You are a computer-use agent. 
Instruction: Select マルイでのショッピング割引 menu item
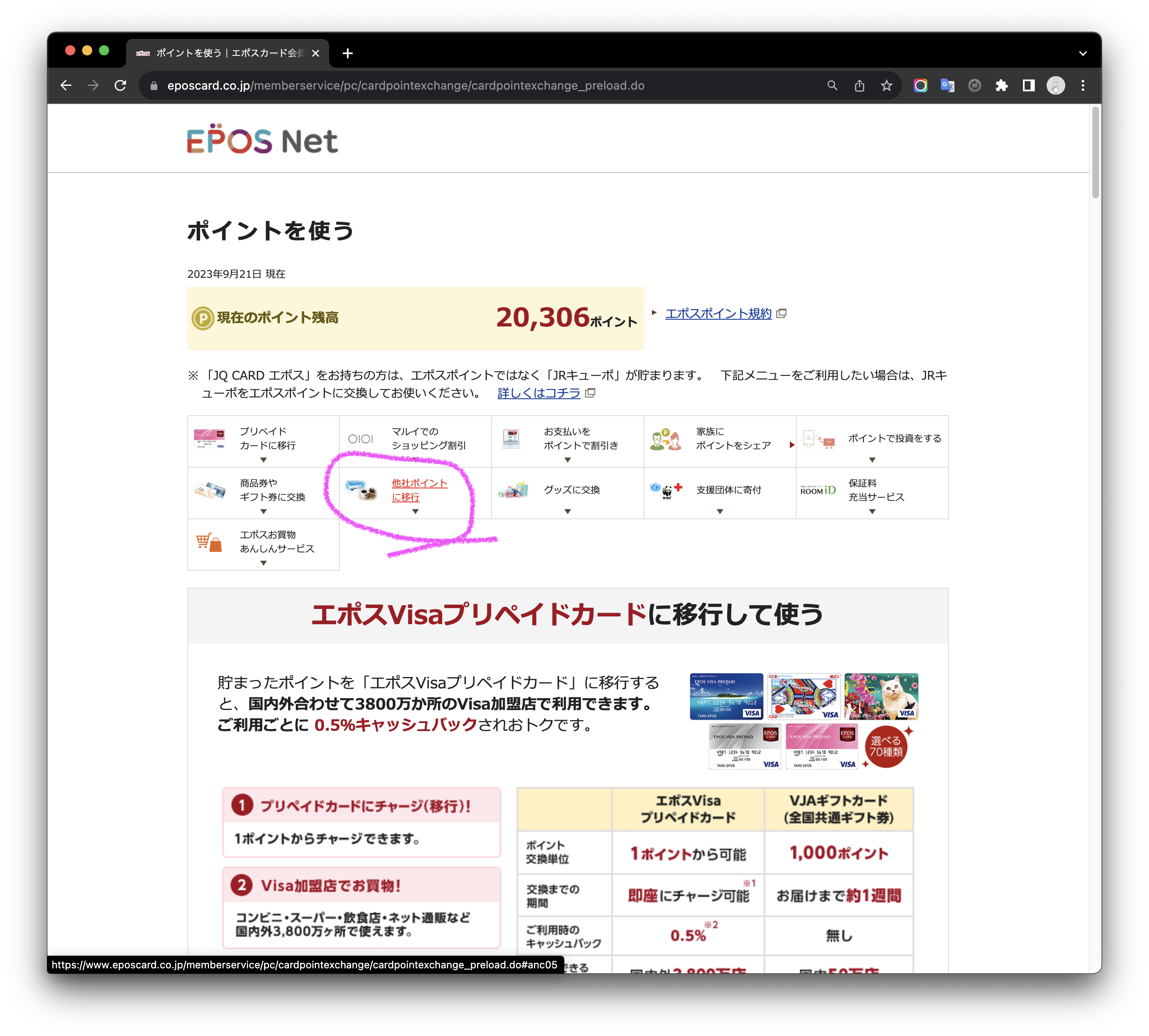pyautogui.click(x=428, y=439)
